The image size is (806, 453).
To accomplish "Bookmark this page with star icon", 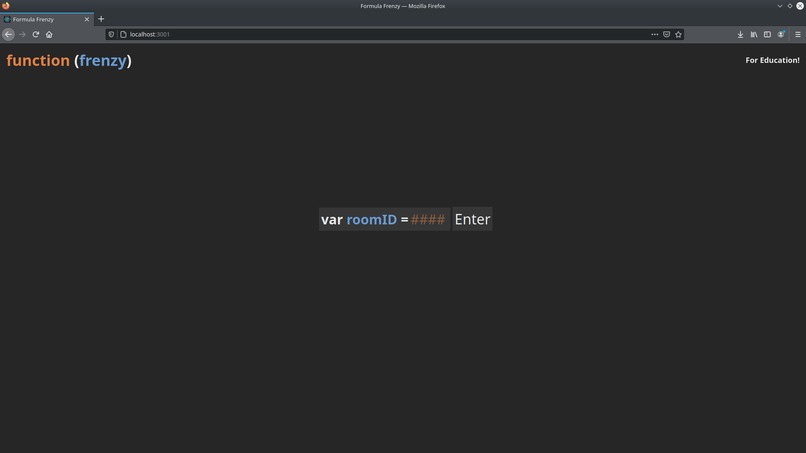I will 679,34.
